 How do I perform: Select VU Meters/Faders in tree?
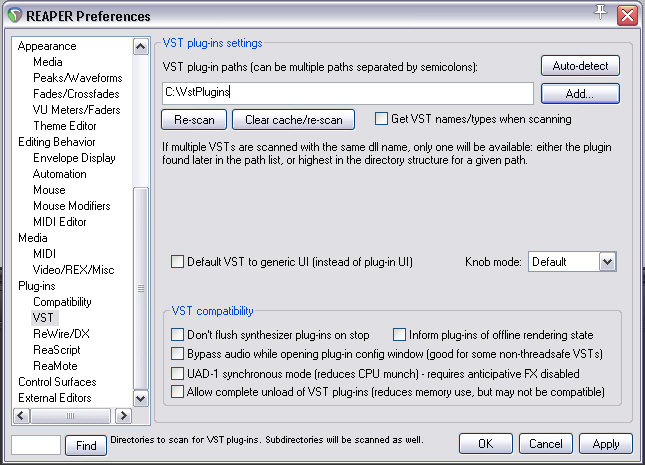click(x=77, y=110)
